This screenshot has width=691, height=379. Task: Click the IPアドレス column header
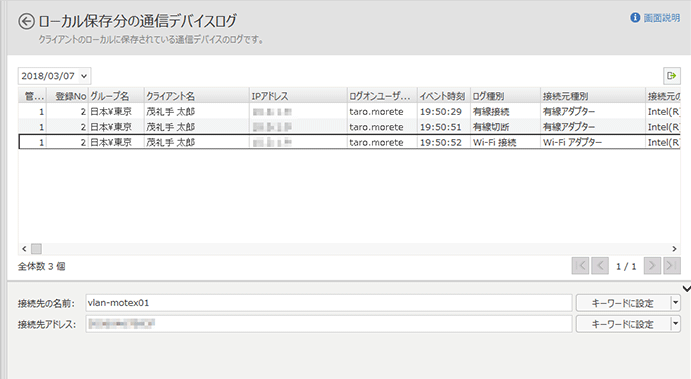tap(298, 96)
